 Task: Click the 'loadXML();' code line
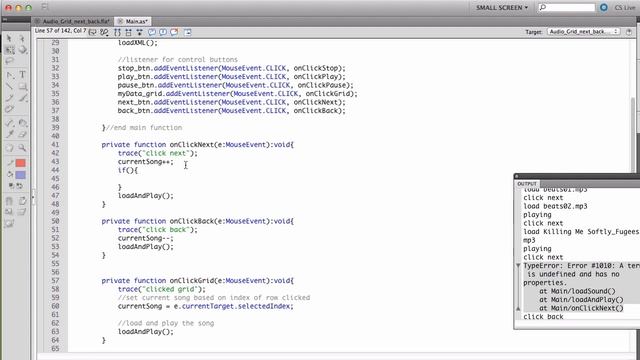coord(138,42)
